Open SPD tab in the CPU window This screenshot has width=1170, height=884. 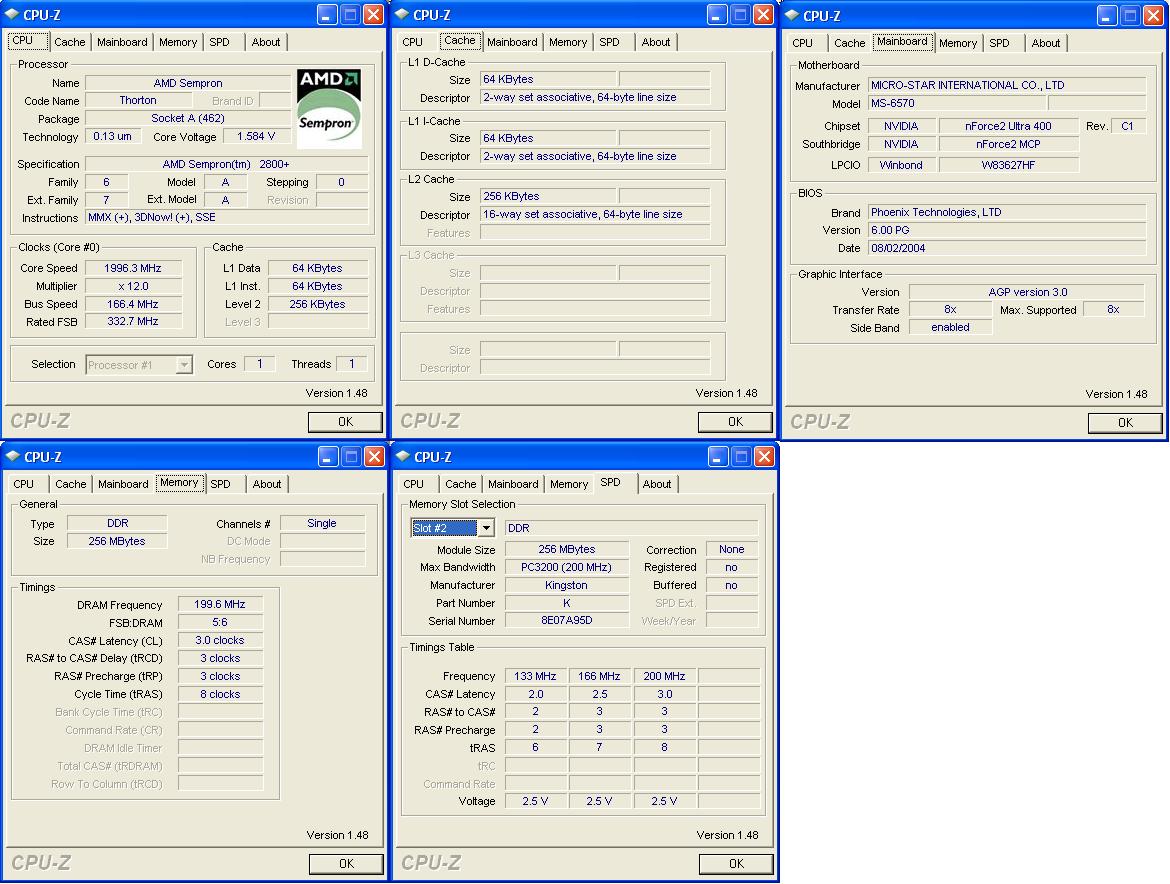[x=219, y=43]
